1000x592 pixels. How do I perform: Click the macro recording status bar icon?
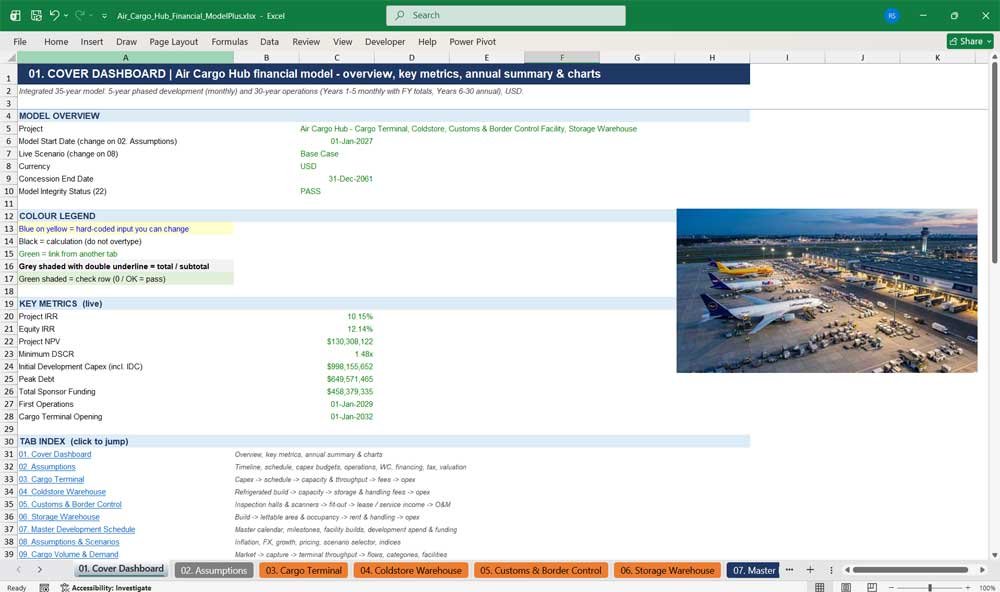click(x=44, y=588)
